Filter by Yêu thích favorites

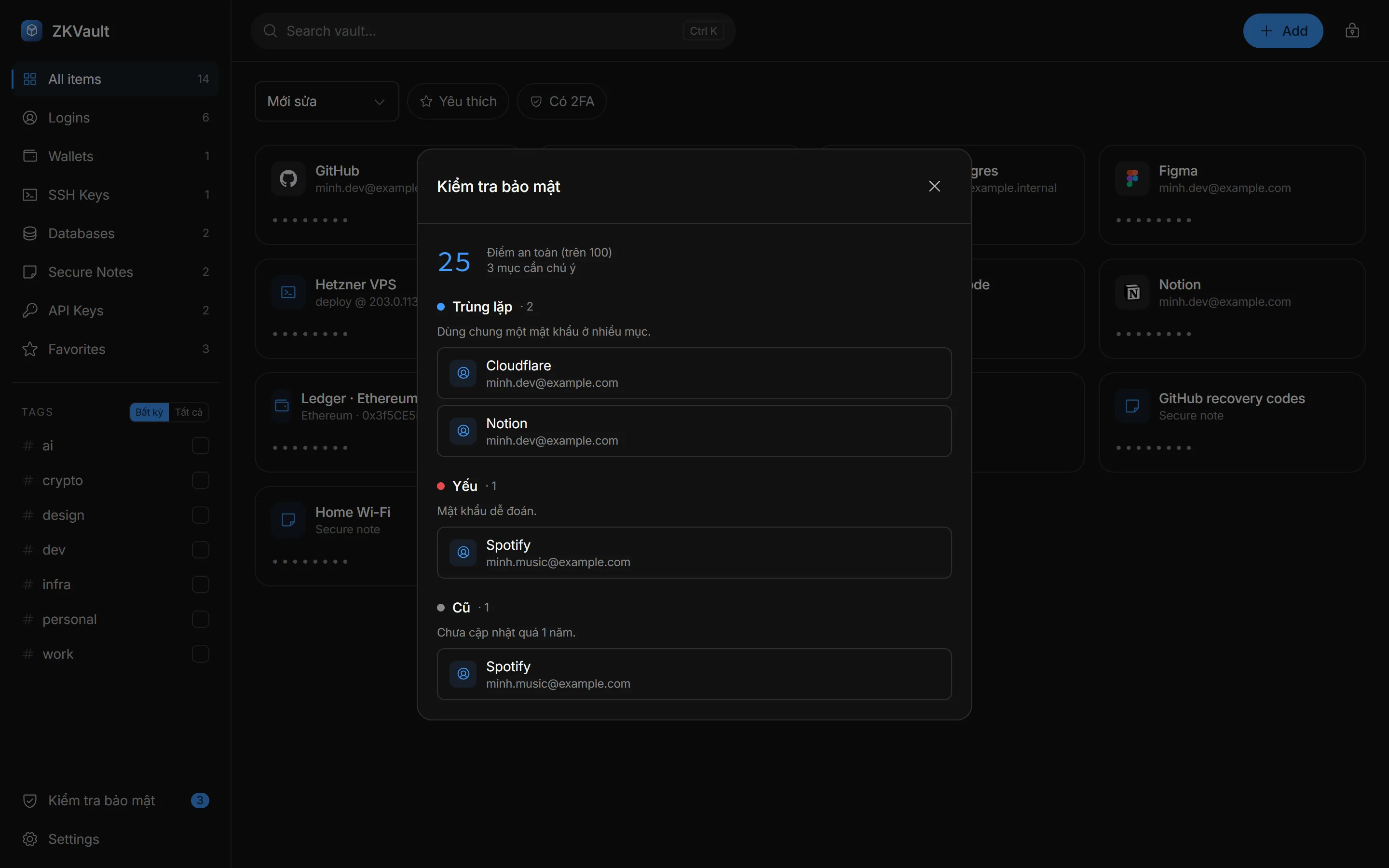[x=458, y=101]
